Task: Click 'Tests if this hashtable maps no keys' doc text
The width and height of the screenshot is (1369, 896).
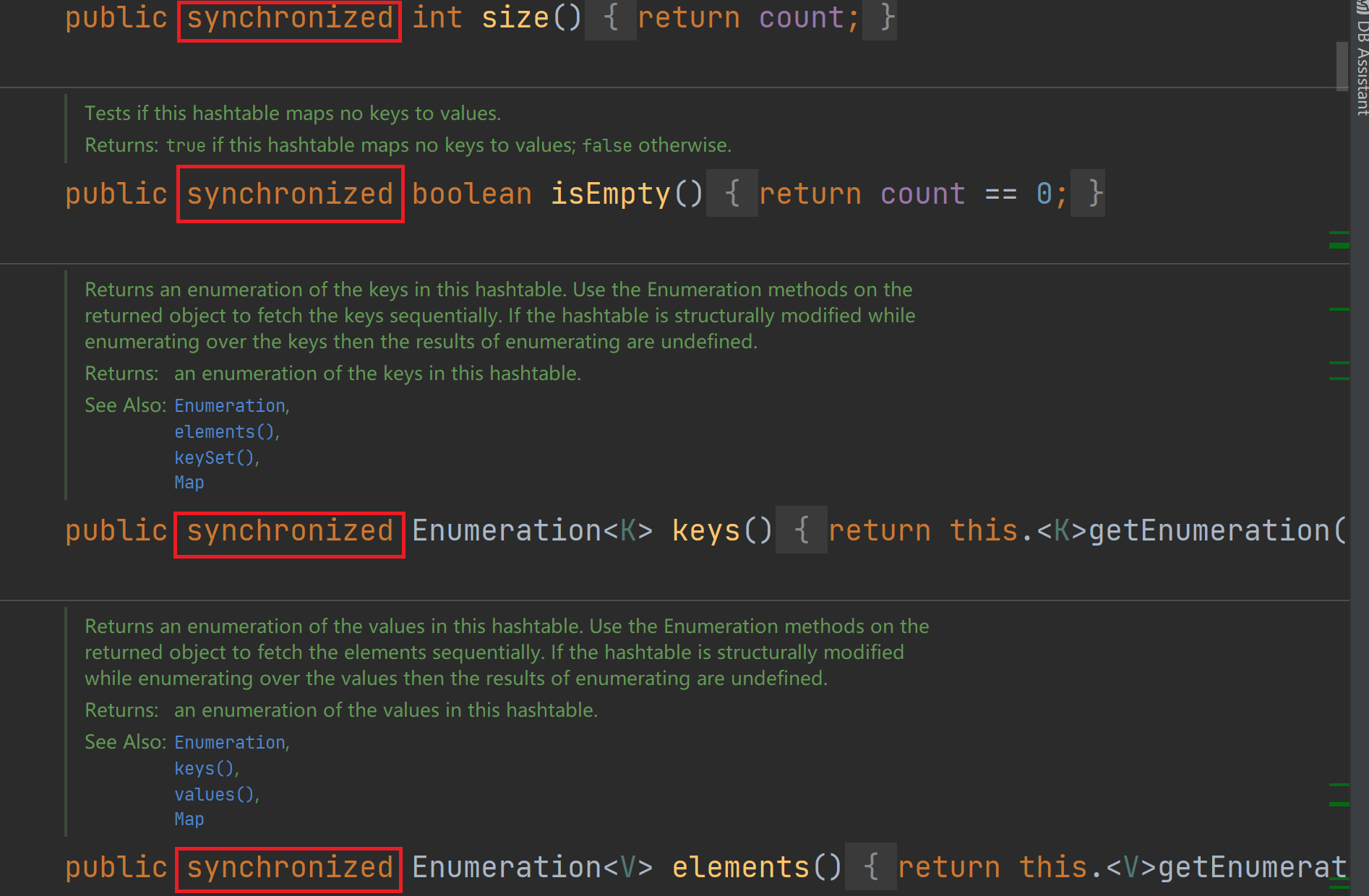Action: (293, 113)
